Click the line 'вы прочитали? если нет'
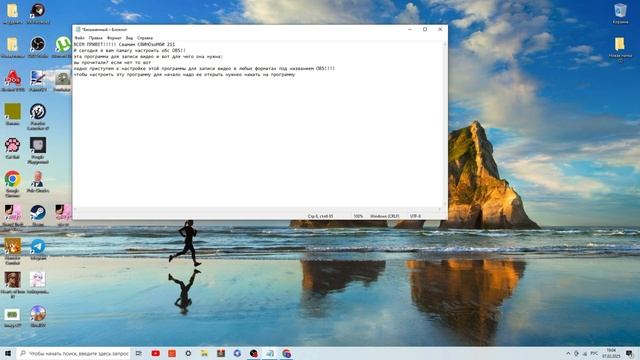Screen dimensions: 640x360 point(112,63)
